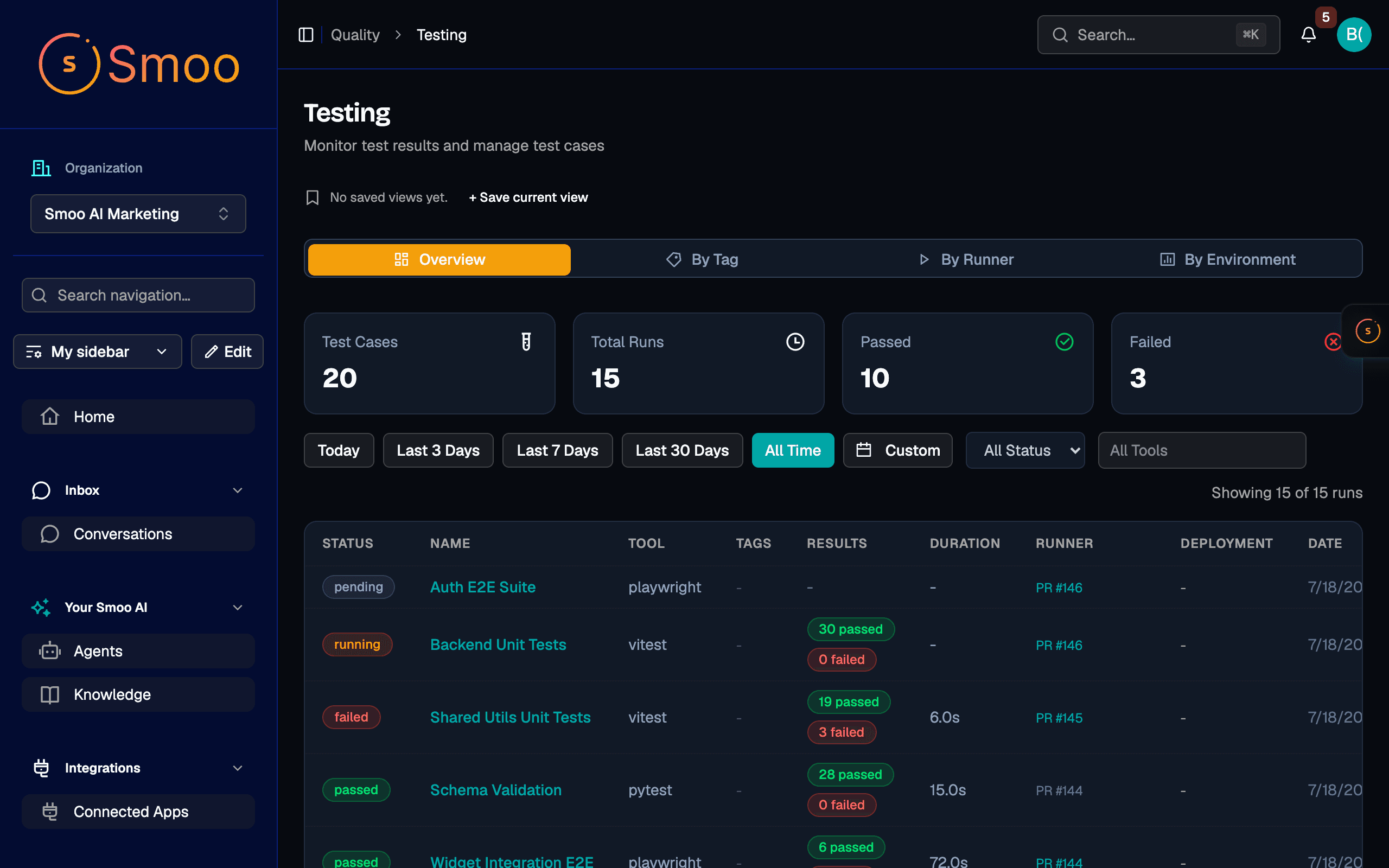Screen dimensions: 1389x868
Task: Collapse the Your Smoo AI section
Action: pos(138,608)
